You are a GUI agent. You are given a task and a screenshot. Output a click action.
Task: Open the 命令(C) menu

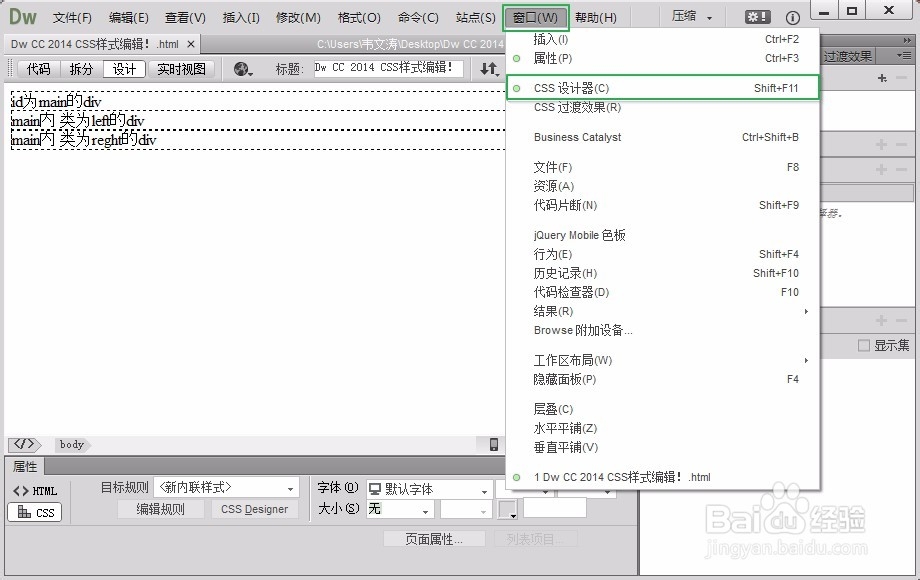[418, 18]
